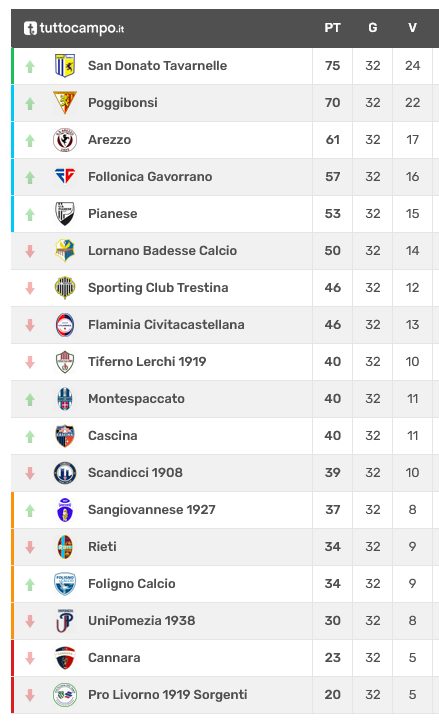Open Pro Livorno 1919 Sorgenti team page

pyautogui.click(x=168, y=694)
